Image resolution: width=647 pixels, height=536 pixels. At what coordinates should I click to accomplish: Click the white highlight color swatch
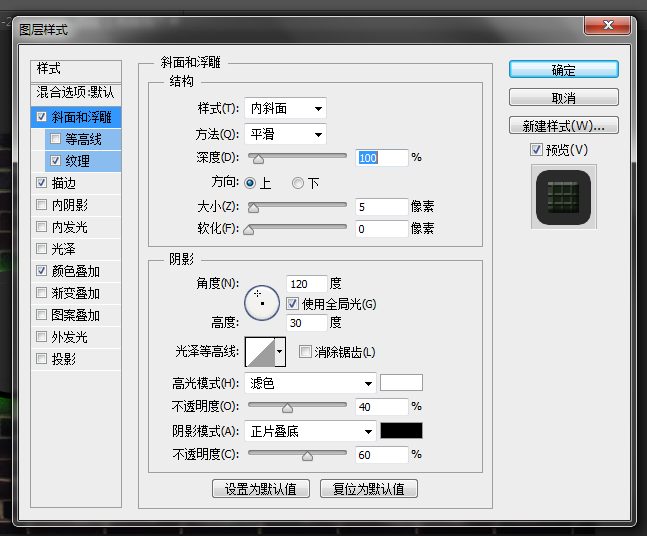click(401, 382)
